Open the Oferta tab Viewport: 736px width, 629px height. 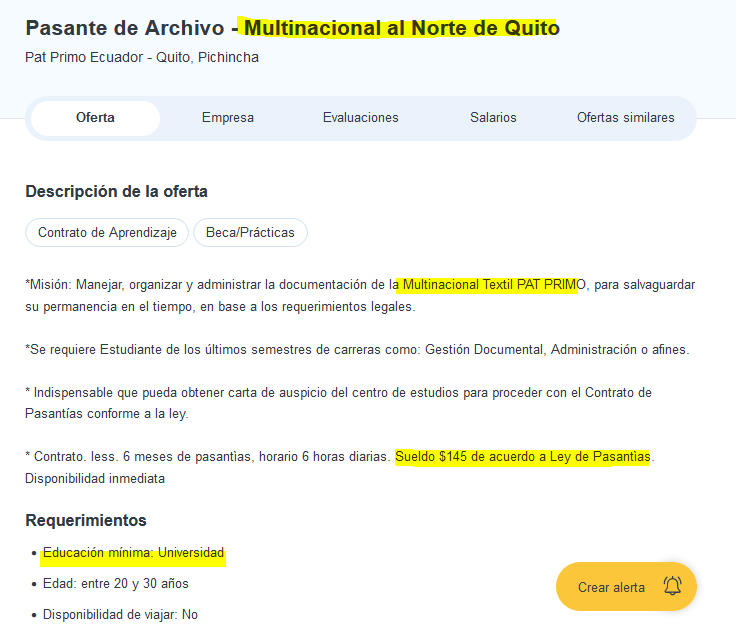click(95, 118)
